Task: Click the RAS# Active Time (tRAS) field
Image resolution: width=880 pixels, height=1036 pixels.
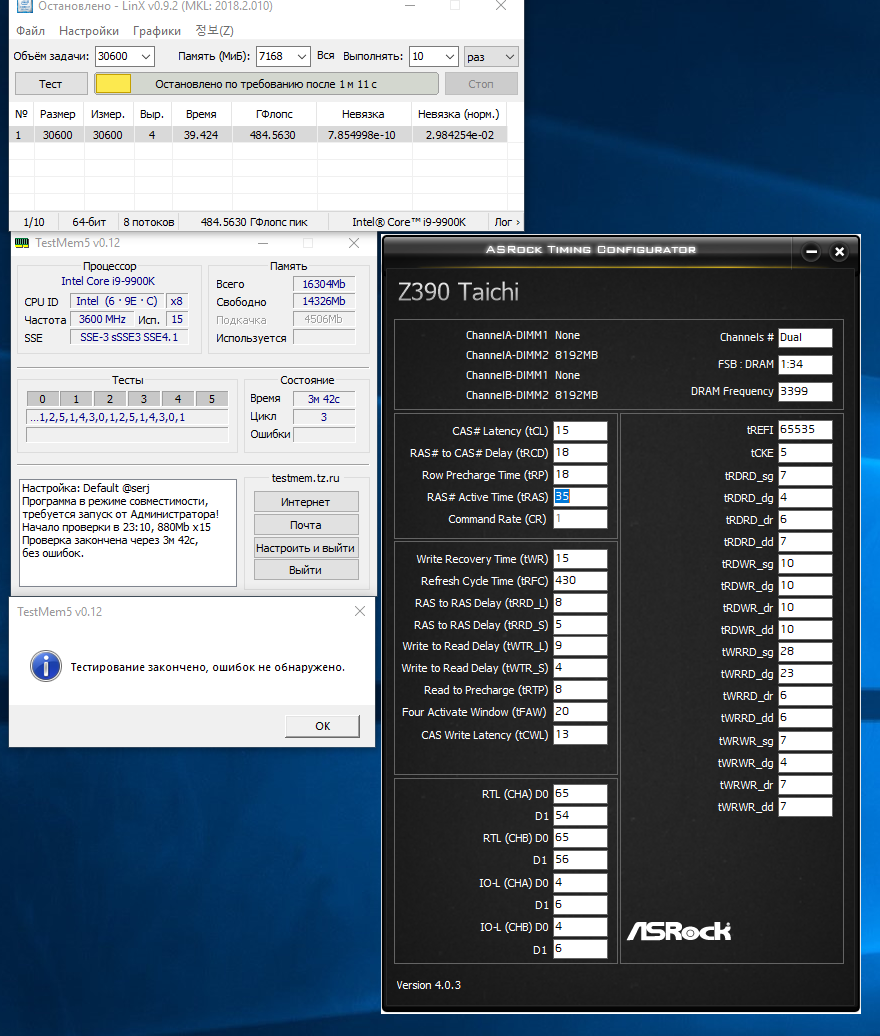Action: coord(580,497)
